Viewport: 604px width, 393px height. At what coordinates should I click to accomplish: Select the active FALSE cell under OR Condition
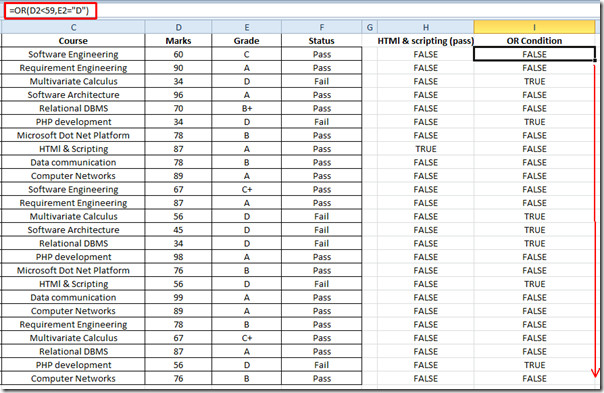pos(534,54)
